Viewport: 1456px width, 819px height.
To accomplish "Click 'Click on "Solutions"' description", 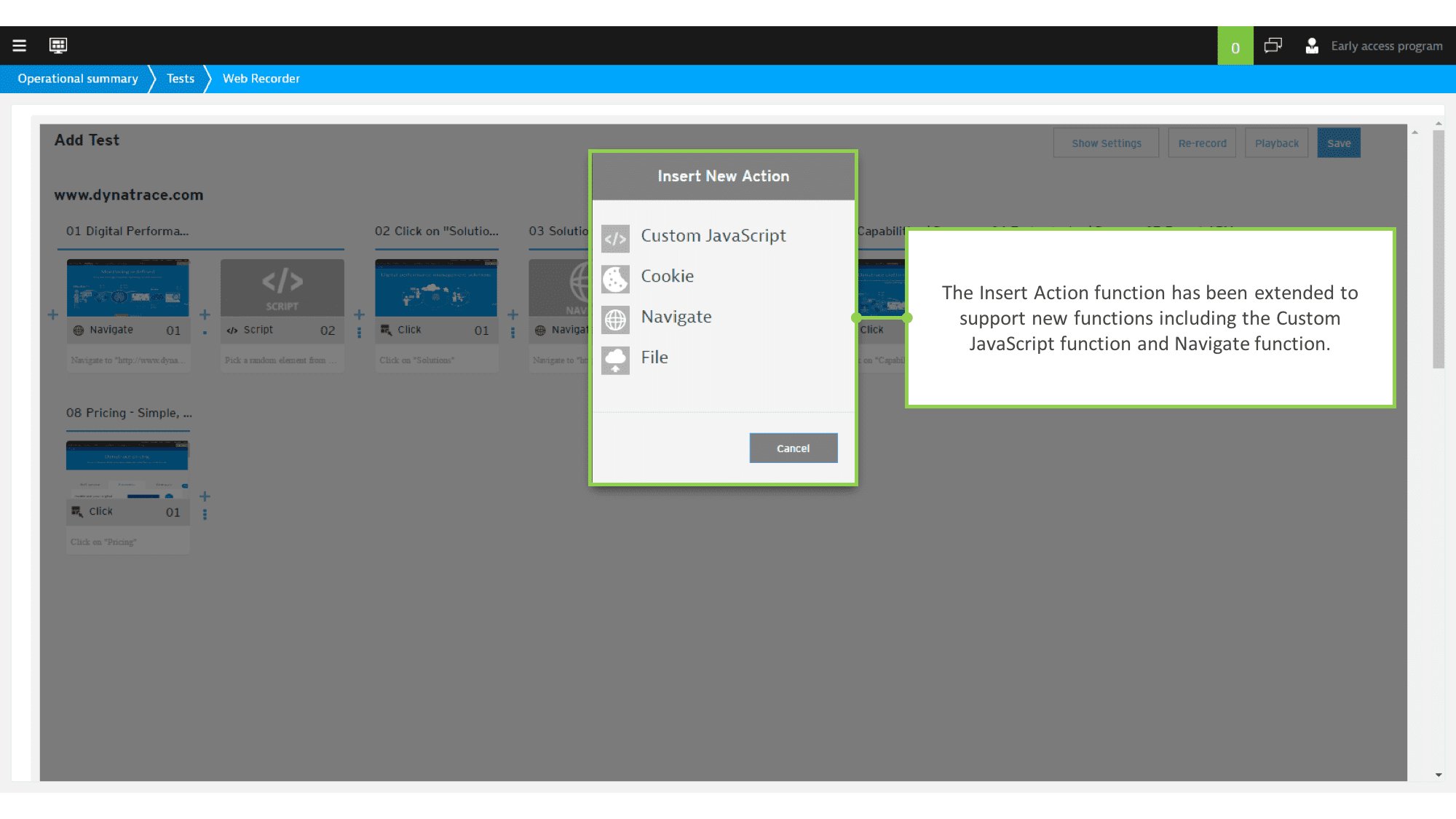I will [x=416, y=360].
